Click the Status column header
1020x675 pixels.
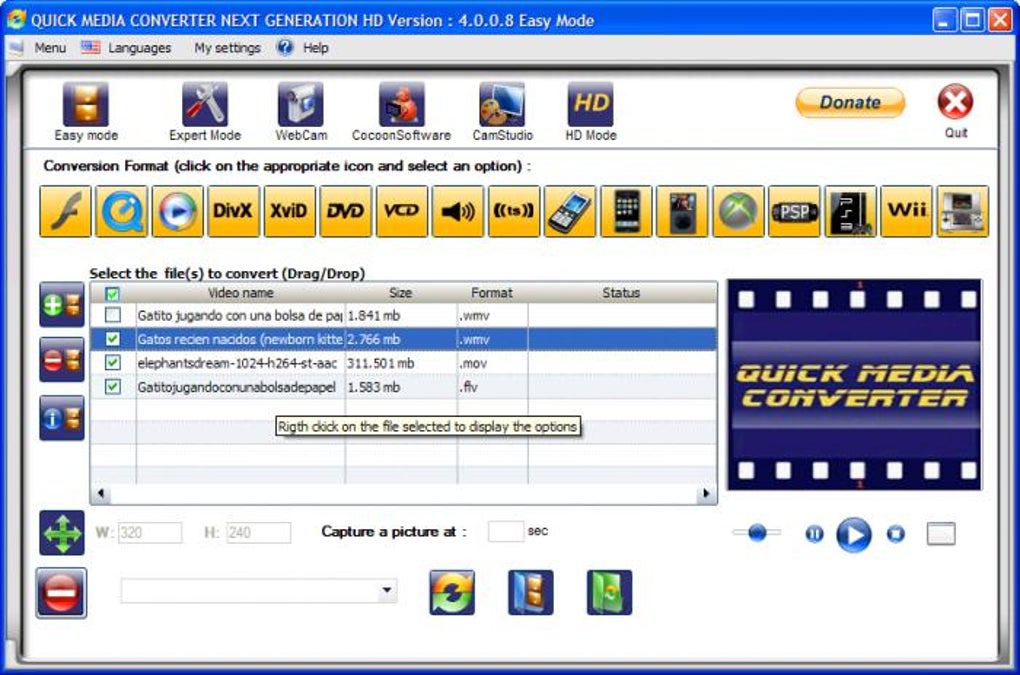click(621, 293)
